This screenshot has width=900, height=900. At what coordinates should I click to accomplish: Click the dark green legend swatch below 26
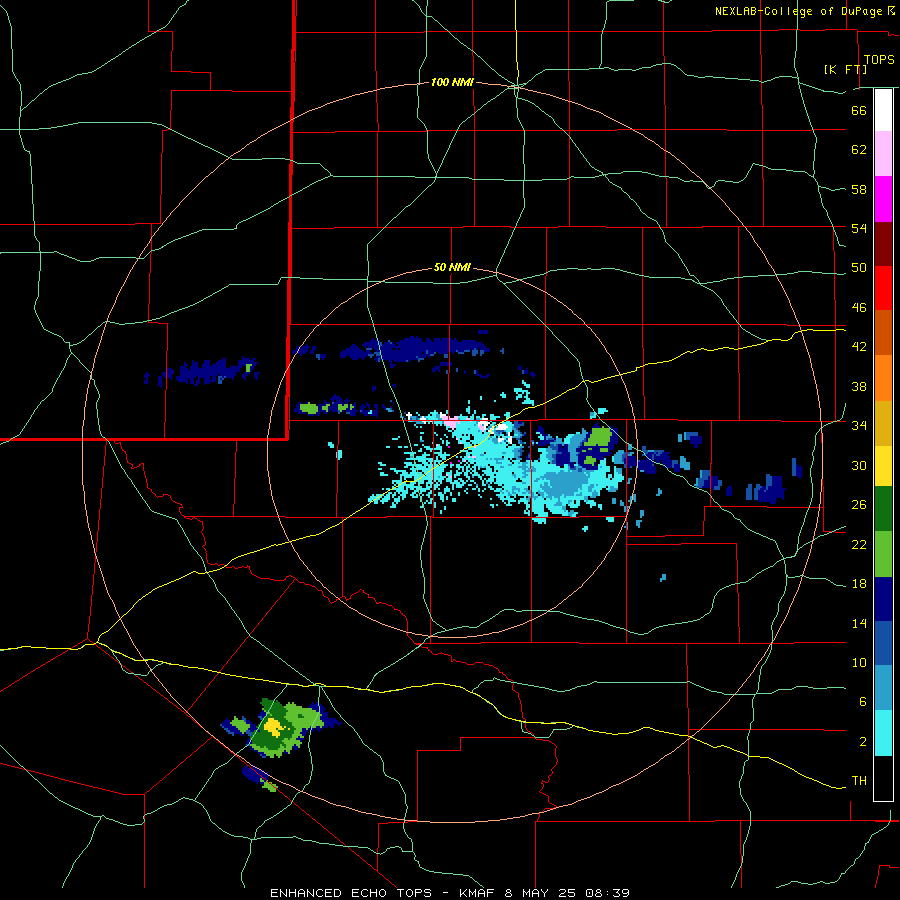click(x=883, y=509)
